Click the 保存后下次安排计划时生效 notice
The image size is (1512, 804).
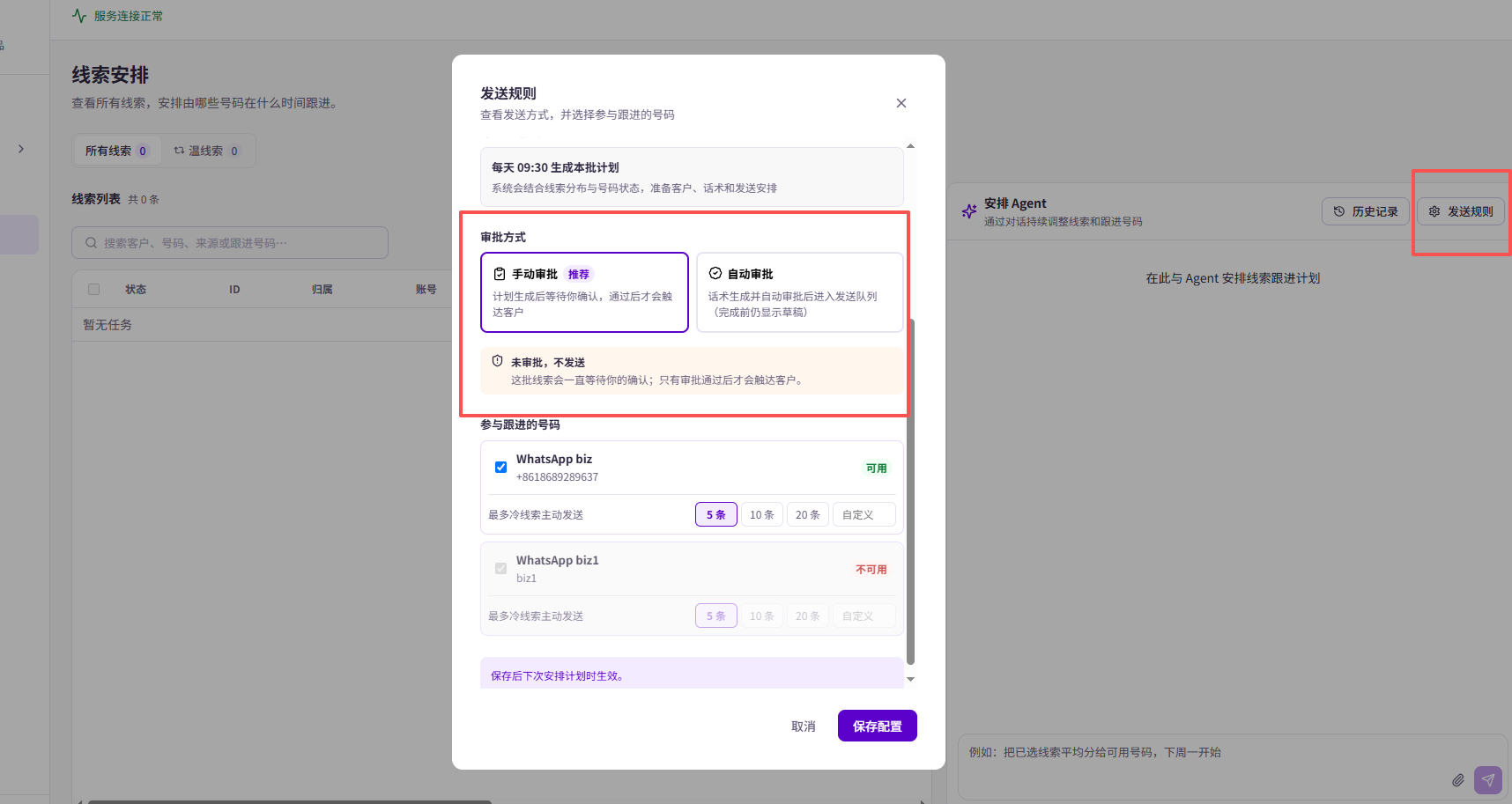[692, 674]
